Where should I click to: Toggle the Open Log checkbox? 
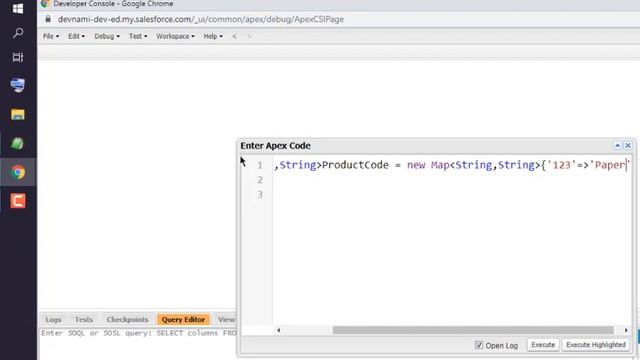(x=479, y=345)
